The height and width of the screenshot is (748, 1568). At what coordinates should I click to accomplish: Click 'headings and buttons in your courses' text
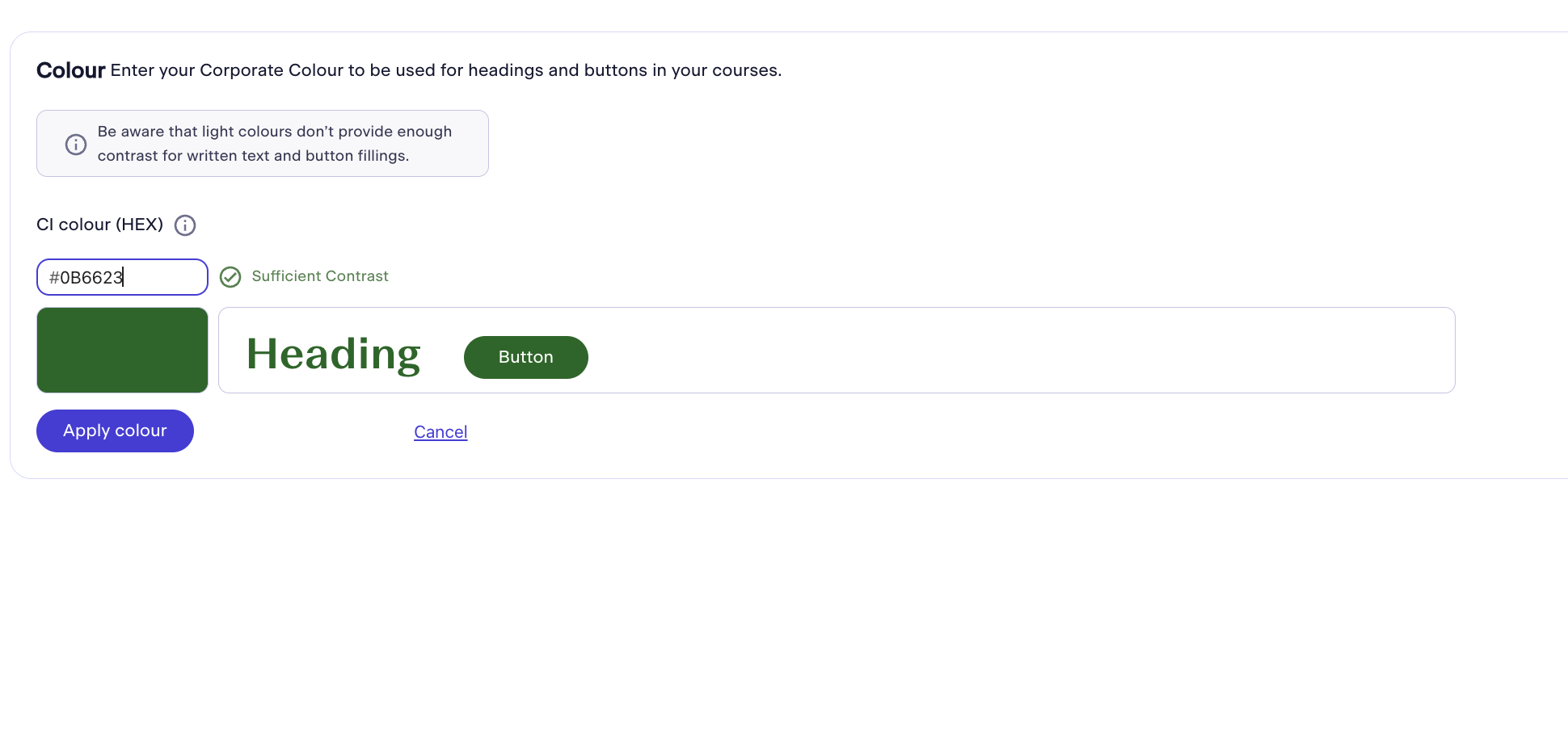tap(625, 70)
